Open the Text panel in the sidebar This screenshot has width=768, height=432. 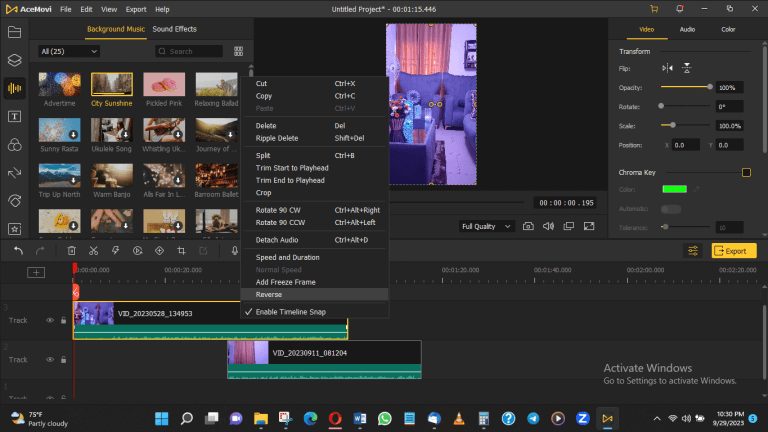(x=14, y=116)
